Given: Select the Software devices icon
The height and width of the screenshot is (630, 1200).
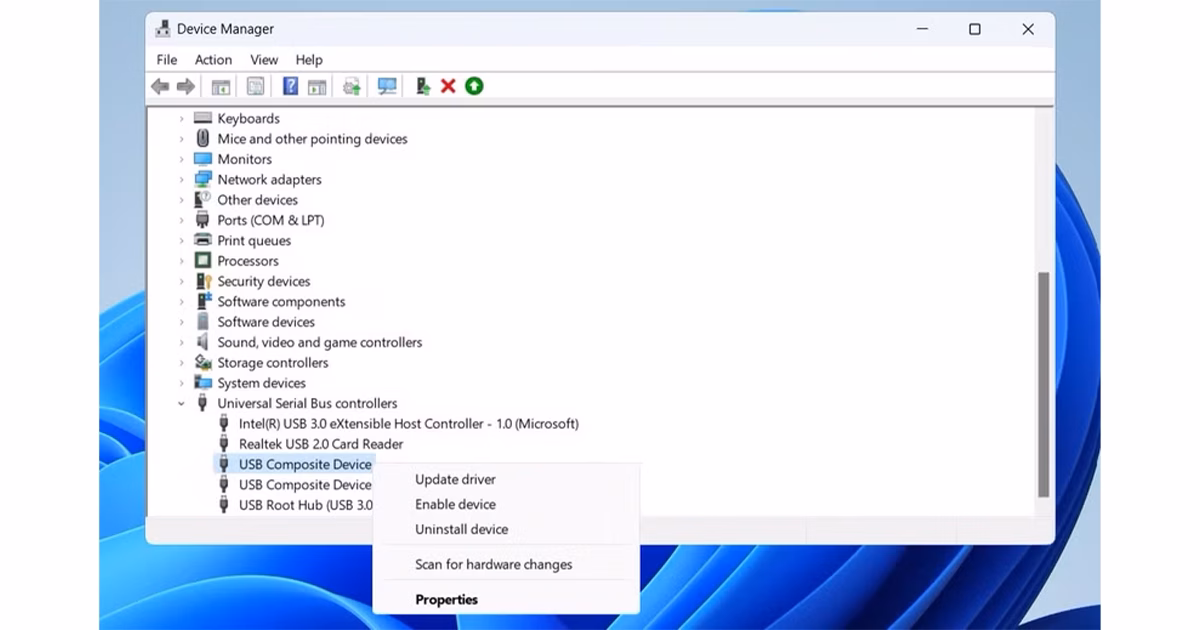Looking at the screenshot, I should coord(203,322).
